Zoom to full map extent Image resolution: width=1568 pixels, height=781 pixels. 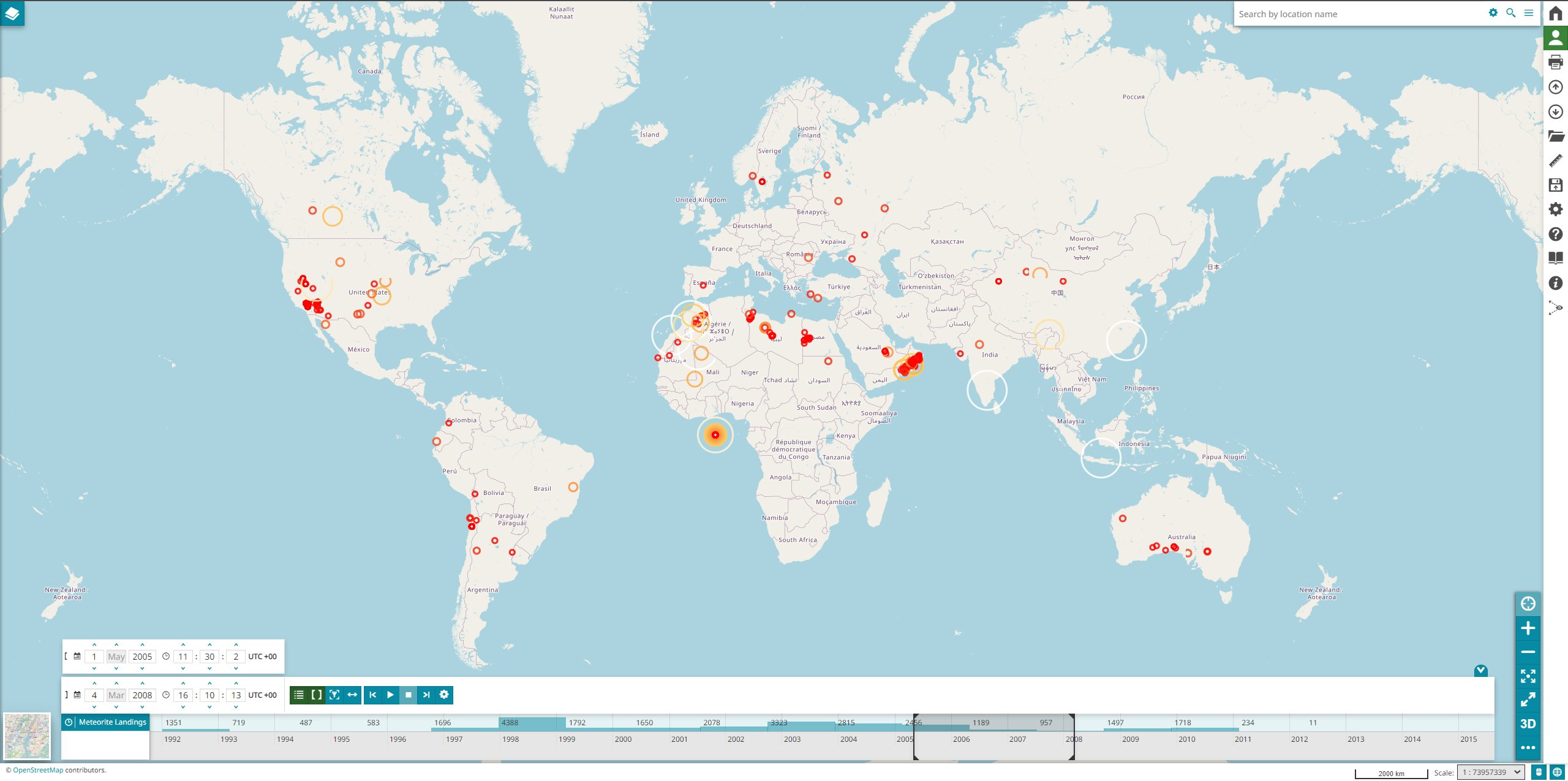pyautogui.click(x=1528, y=676)
